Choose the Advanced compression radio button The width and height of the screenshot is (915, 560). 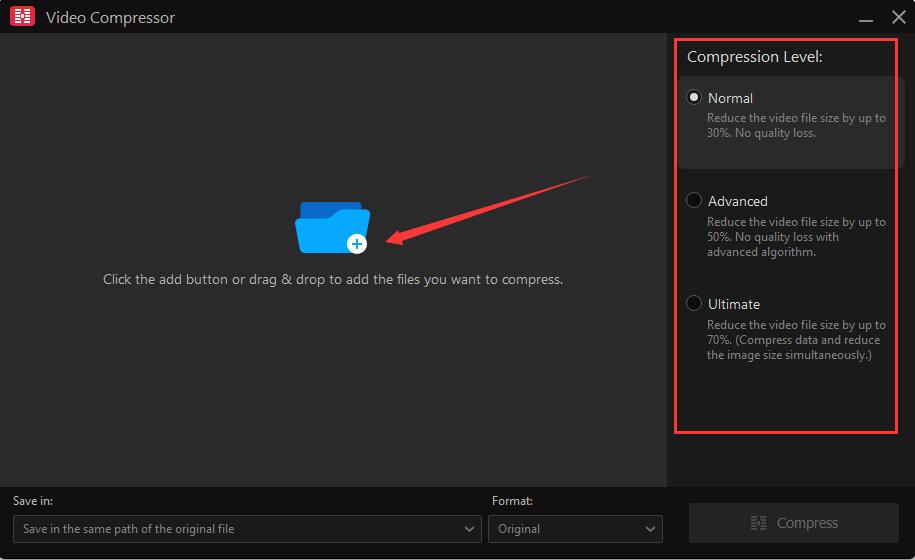(x=694, y=201)
